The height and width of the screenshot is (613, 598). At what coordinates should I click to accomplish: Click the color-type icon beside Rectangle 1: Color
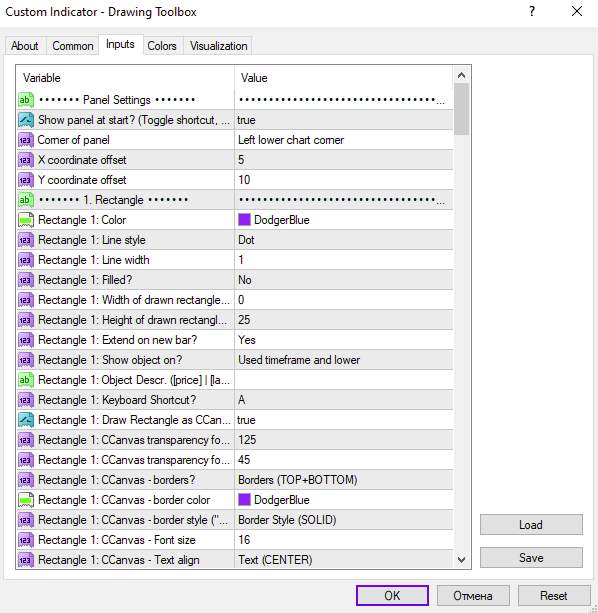point(26,220)
